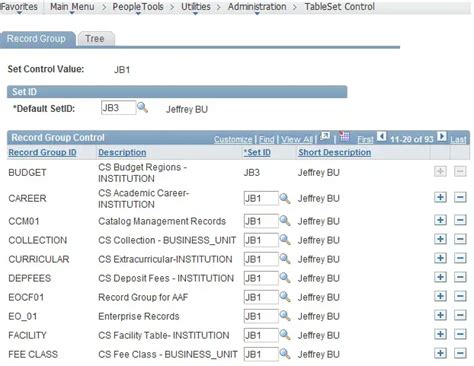Click the View All link
This screenshot has width=474, height=366.
(x=297, y=139)
